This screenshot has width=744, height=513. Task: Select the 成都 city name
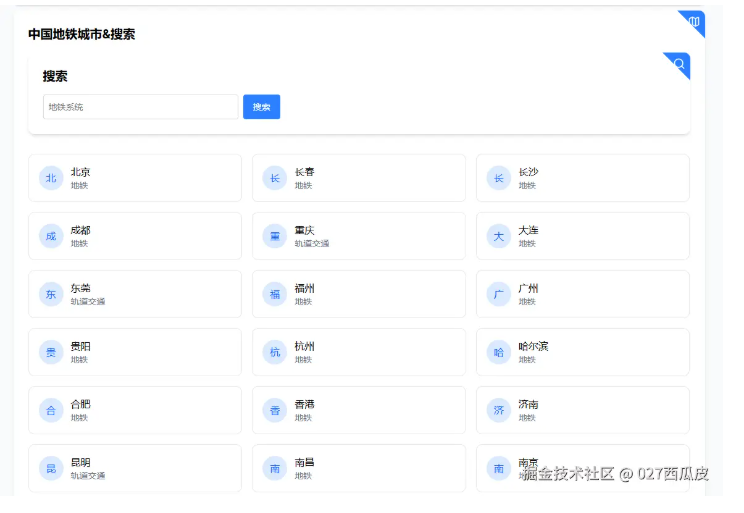click(x=80, y=230)
